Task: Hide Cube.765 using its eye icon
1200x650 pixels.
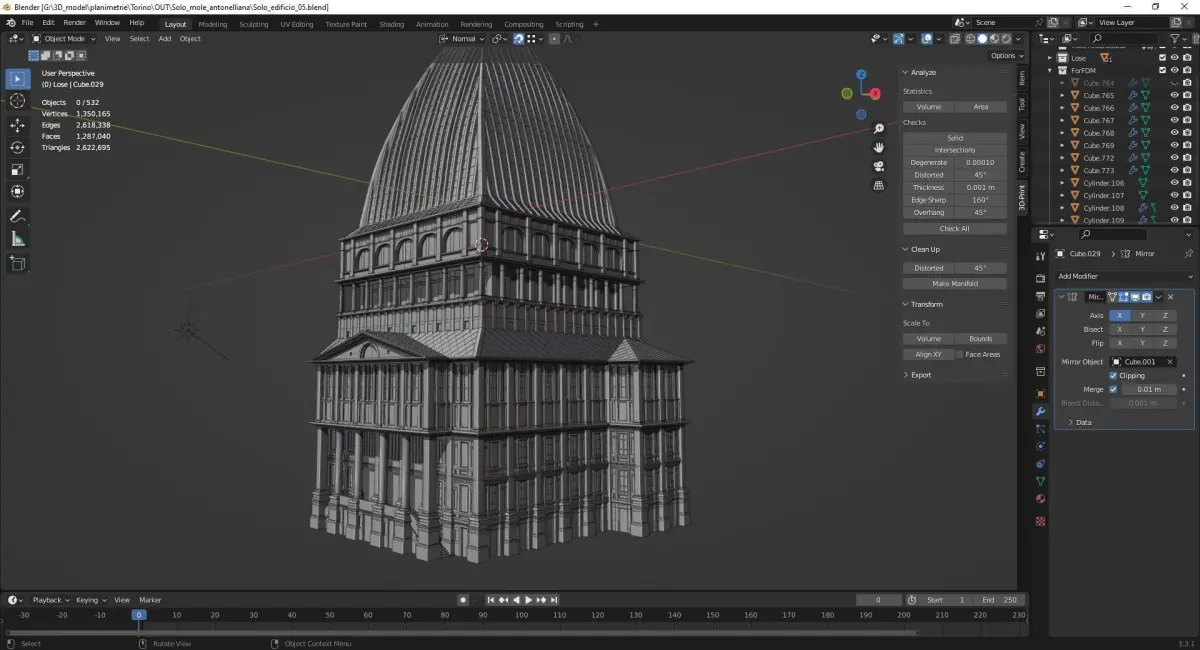Action: [1175, 95]
